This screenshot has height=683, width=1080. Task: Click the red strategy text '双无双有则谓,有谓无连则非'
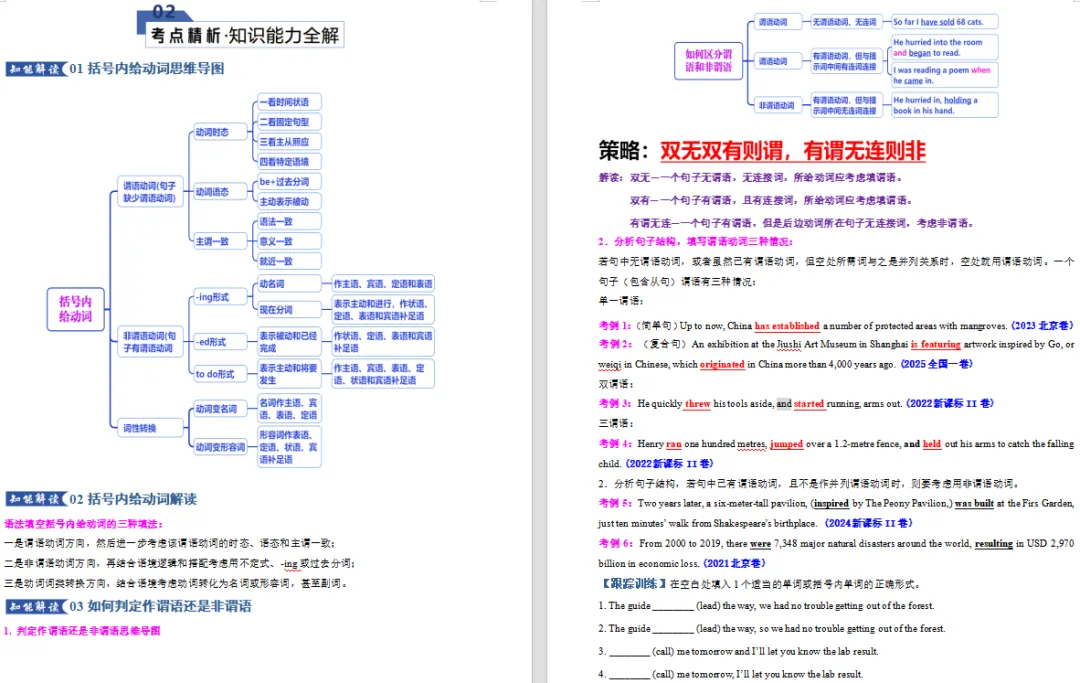point(793,151)
